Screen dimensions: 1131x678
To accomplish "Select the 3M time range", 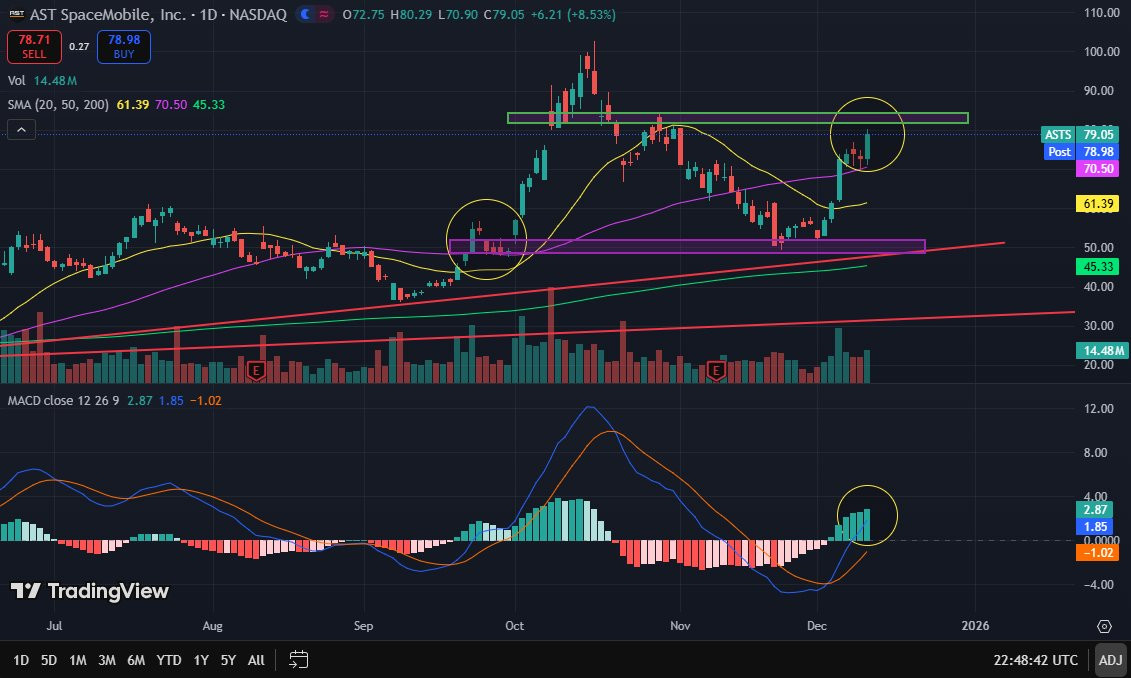I will 107,660.
